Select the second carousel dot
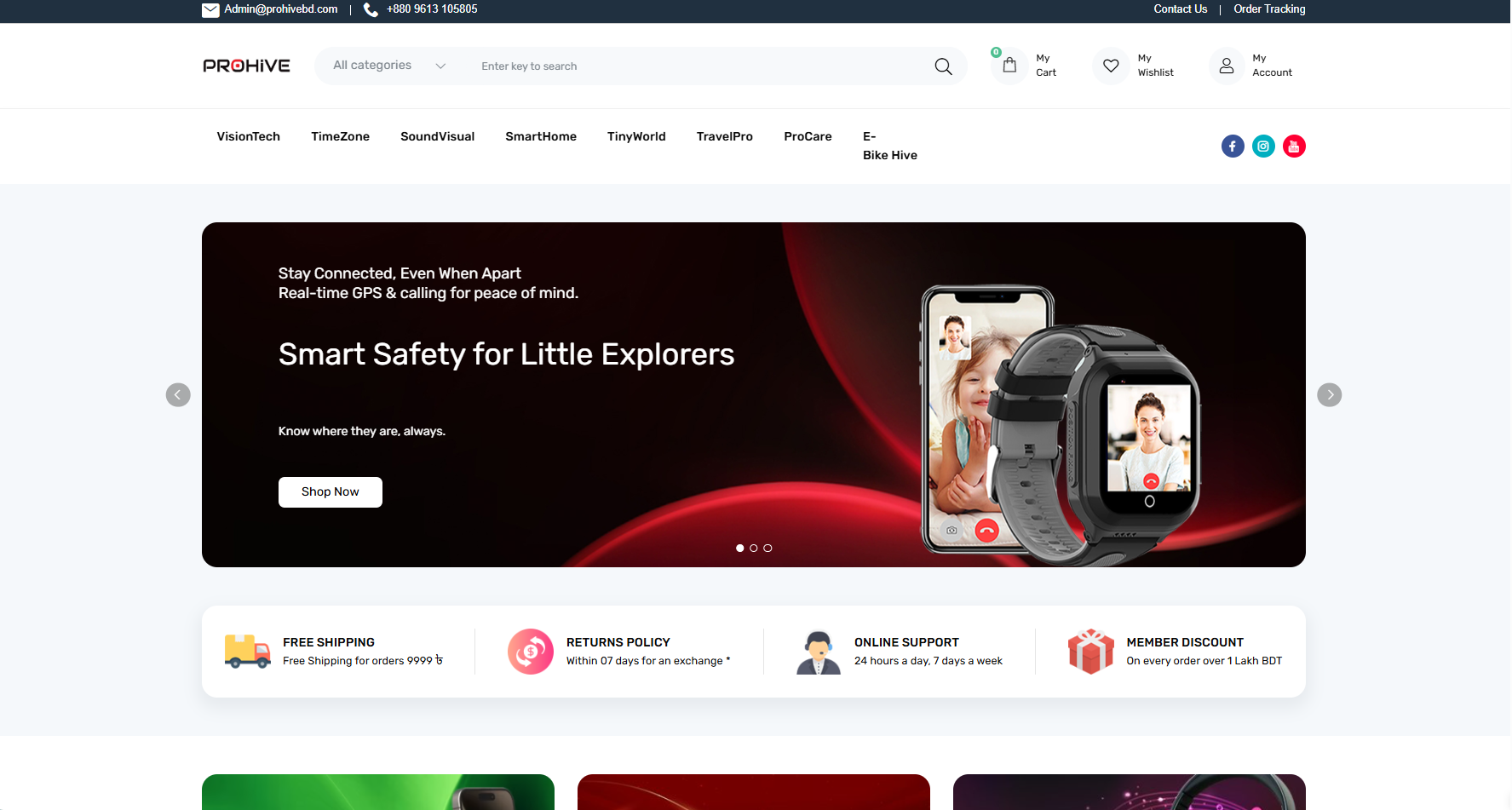This screenshot has height=810, width=1512. click(754, 549)
